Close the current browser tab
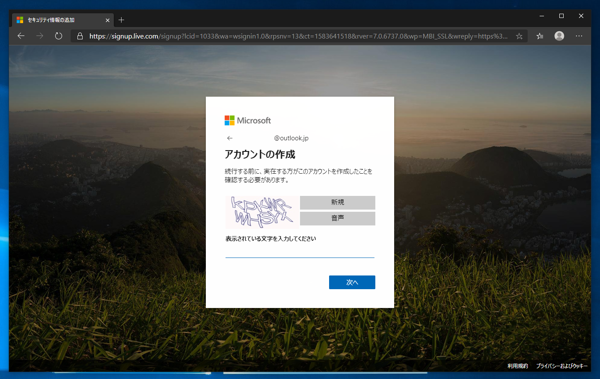Image resolution: width=600 pixels, height=379 pixels. click(x=108, y=20)
